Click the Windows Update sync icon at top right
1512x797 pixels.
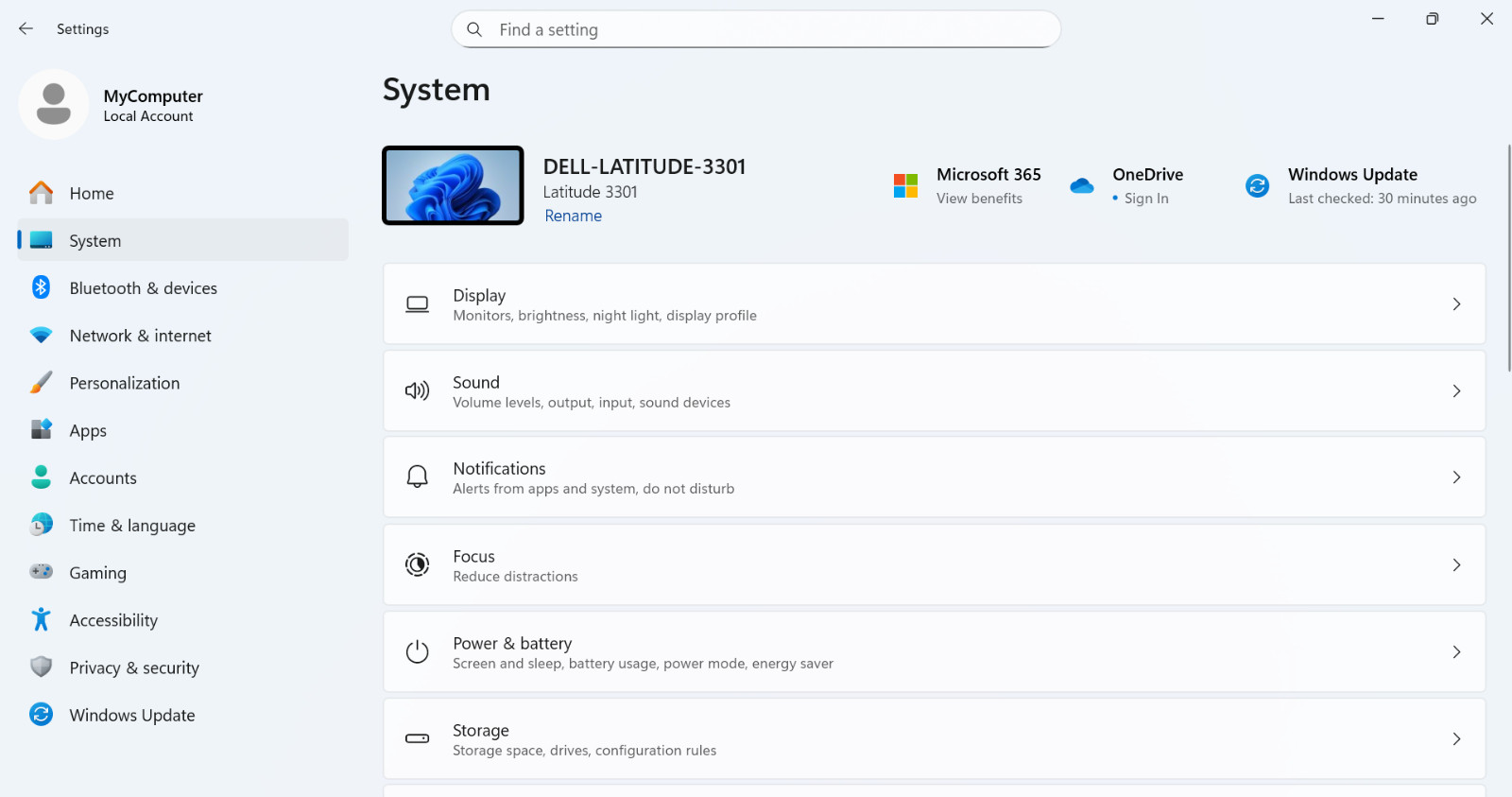coord(1257,186)
